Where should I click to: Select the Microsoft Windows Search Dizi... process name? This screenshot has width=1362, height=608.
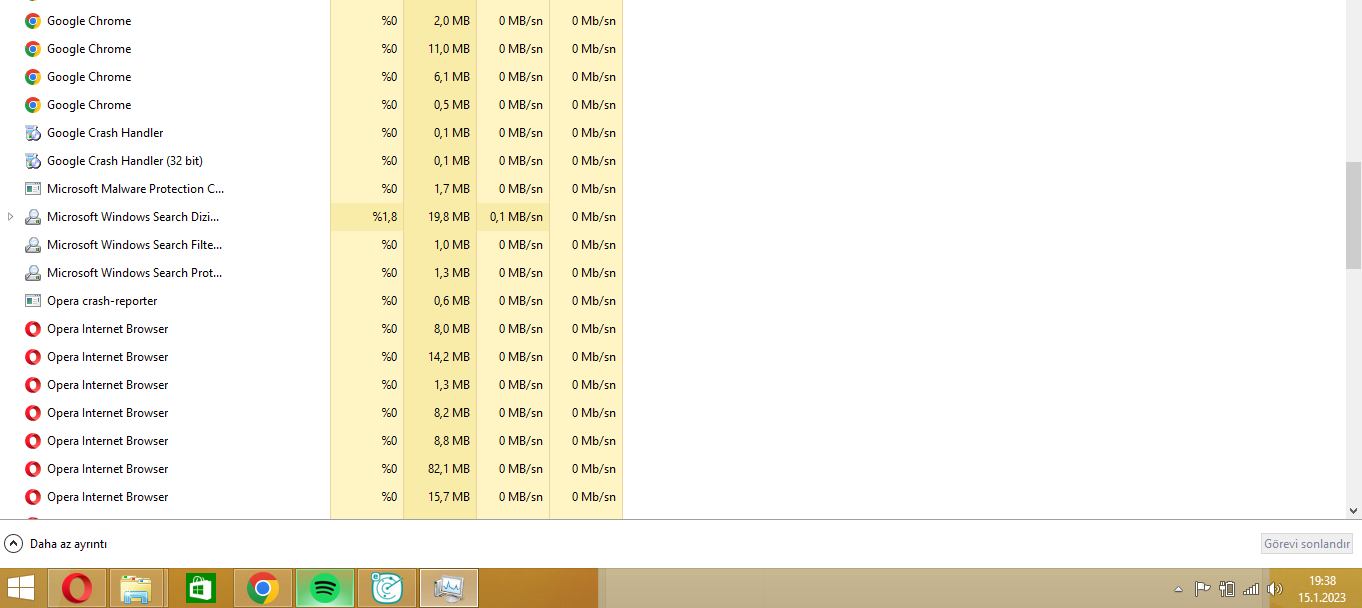(x=133, y=217)
